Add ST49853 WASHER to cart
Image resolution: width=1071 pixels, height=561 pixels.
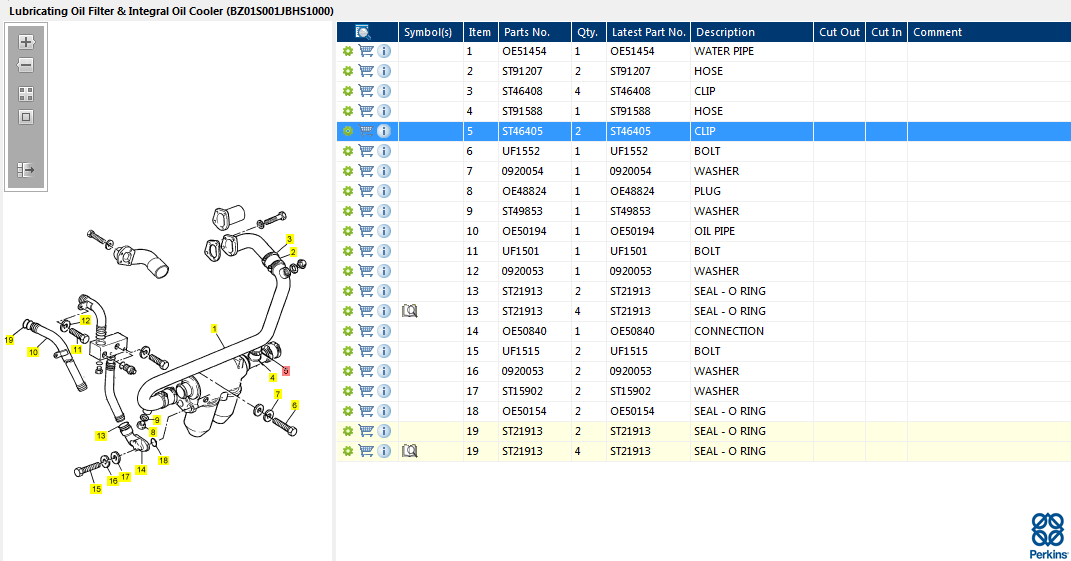click(x=366, y=210)
